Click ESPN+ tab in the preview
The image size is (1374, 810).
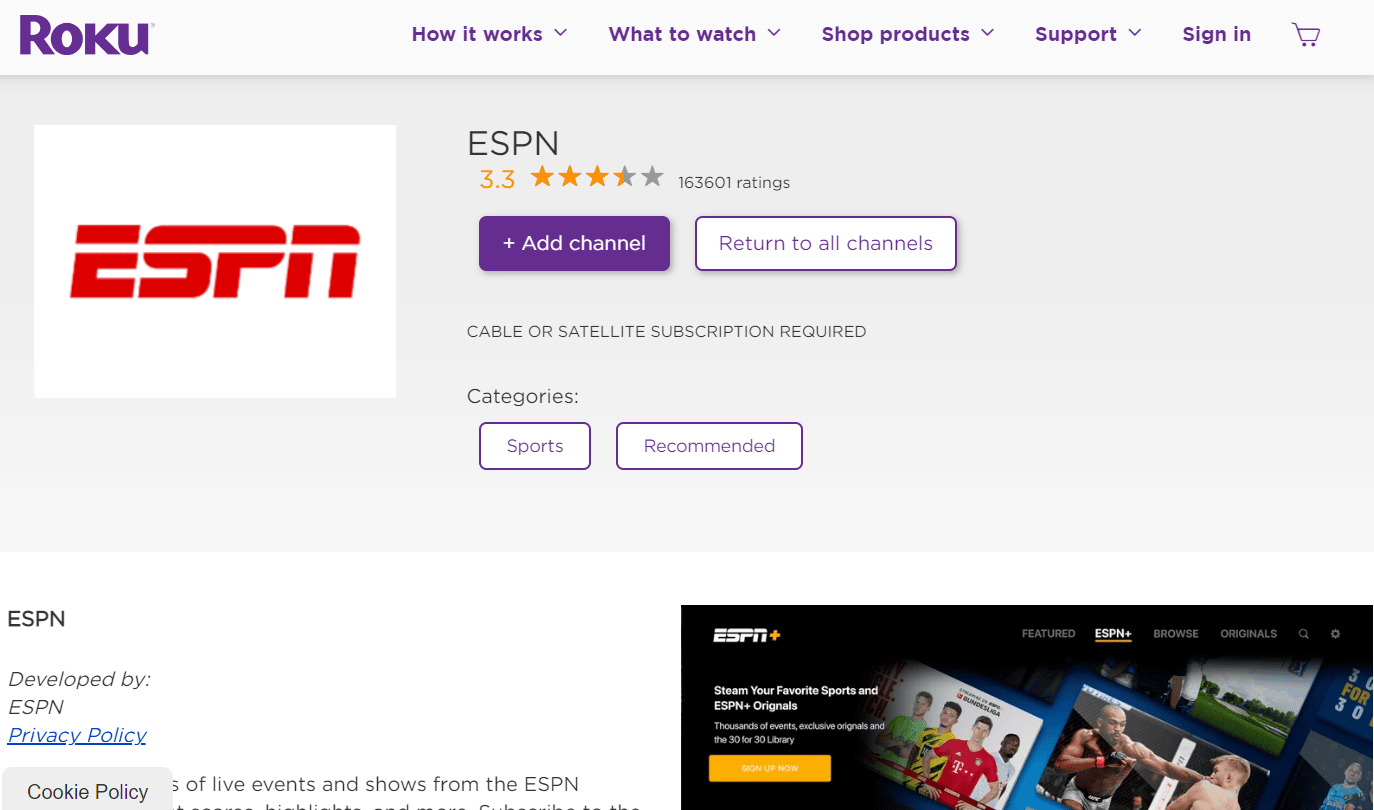(x=1113, y=634)
